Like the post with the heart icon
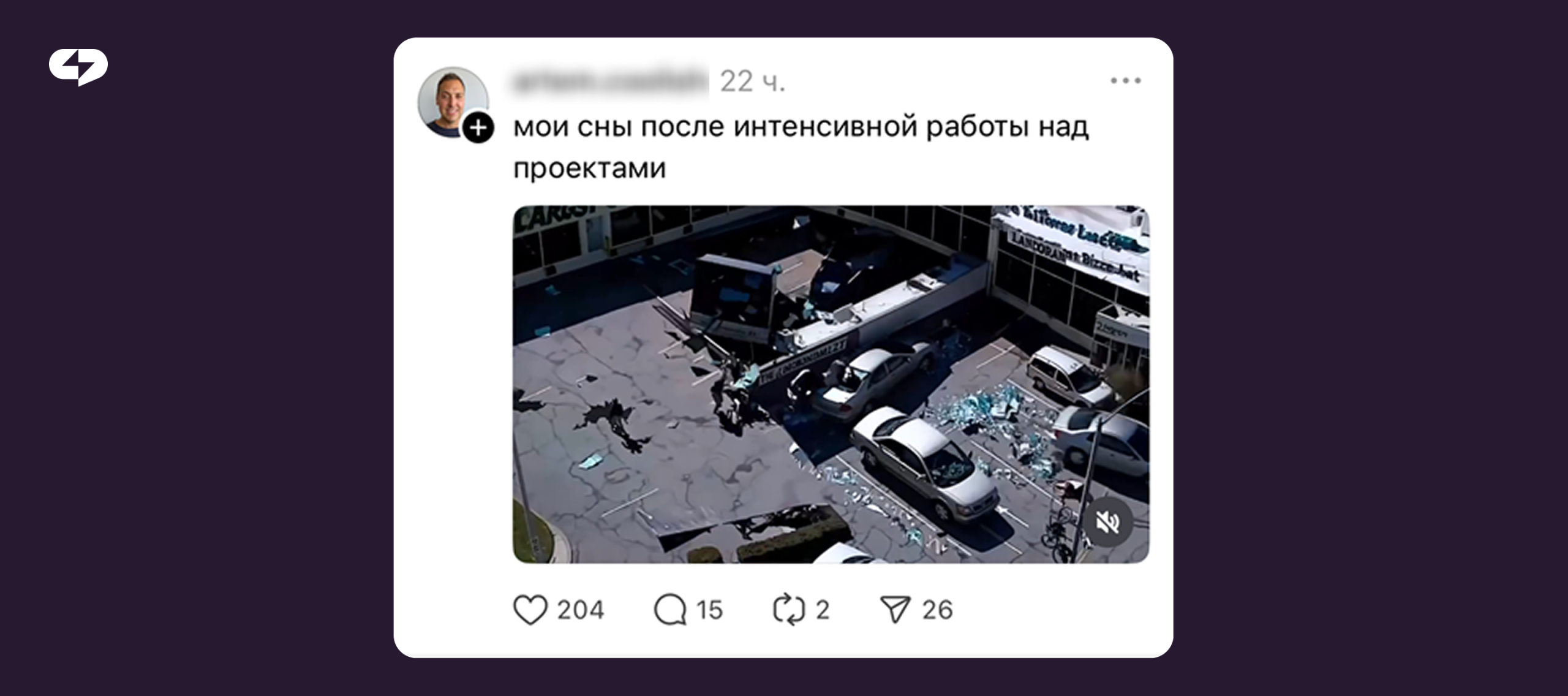The width and height of the screenshot is (1568, 696). tap(530, 610)
